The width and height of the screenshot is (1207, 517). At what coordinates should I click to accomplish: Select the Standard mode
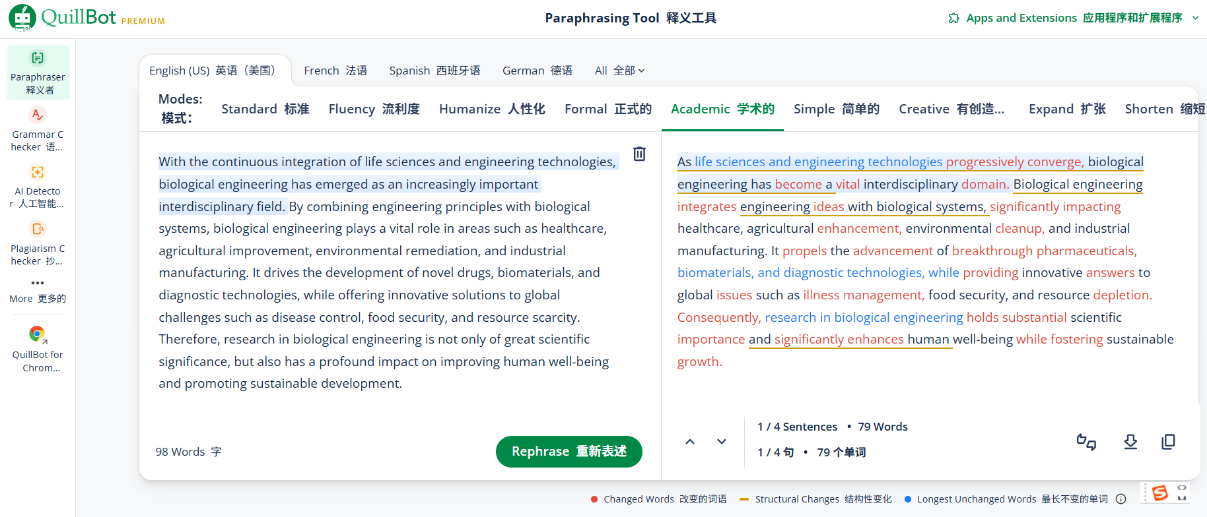(x=265, y=109)
